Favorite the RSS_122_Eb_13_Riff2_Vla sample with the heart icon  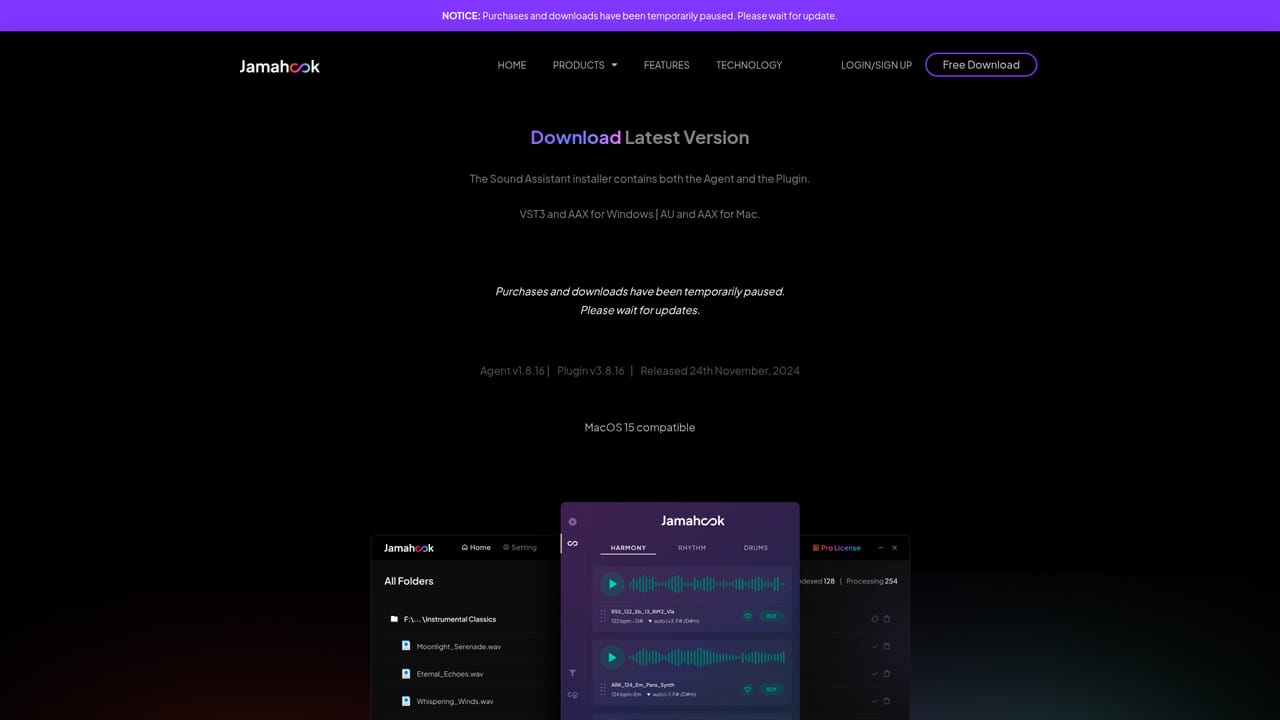(x=747, y=616)
